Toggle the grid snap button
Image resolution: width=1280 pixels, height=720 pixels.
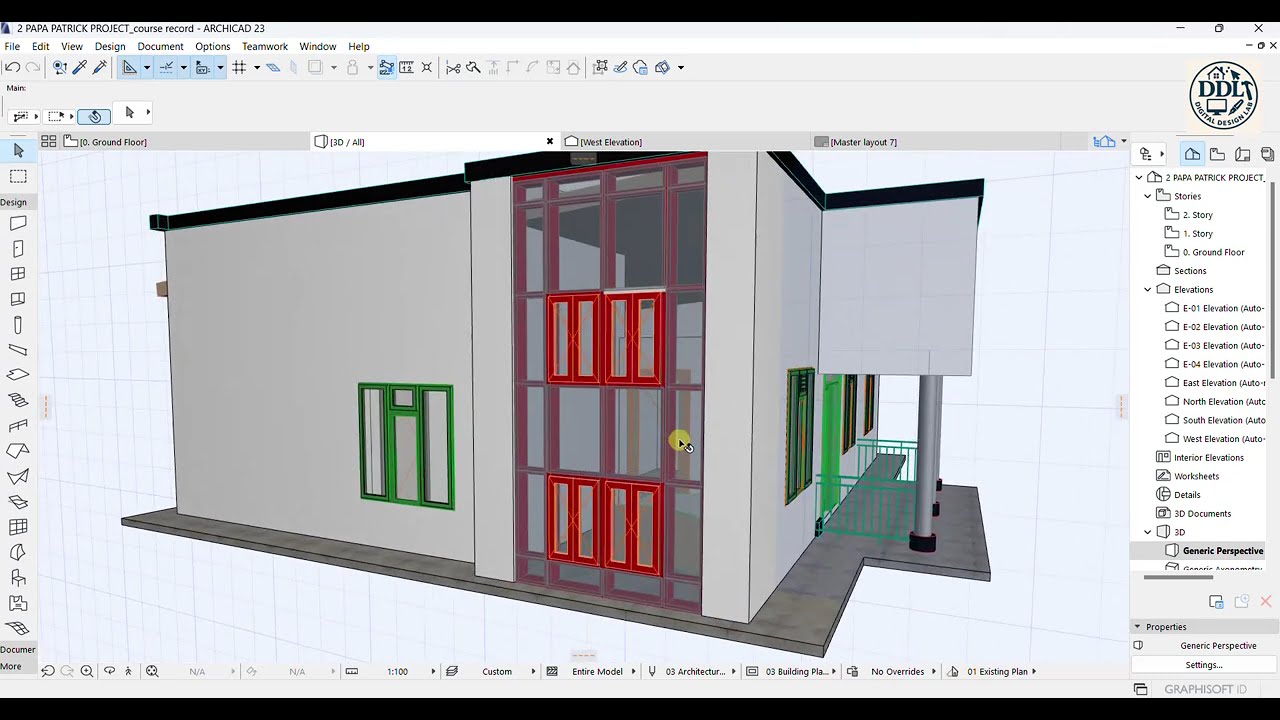point(239,67)
